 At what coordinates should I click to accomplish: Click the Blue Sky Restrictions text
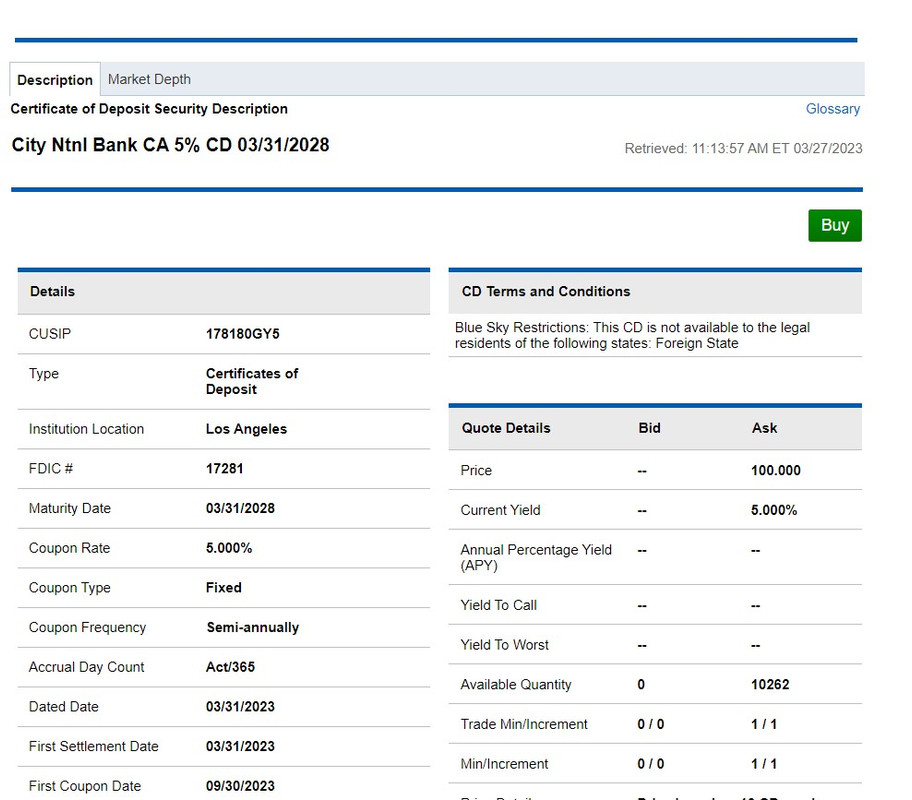(x=632, y=335)
